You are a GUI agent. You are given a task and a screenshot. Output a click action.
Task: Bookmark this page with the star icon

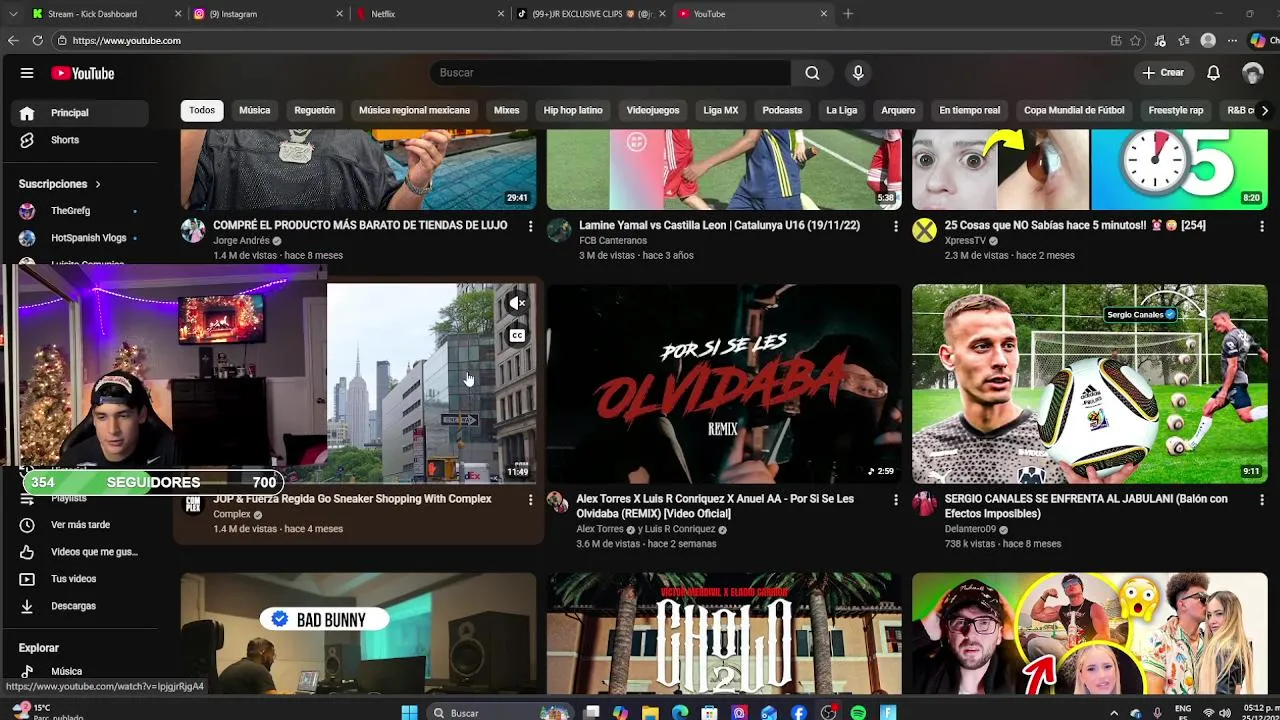coord(1135,41)
